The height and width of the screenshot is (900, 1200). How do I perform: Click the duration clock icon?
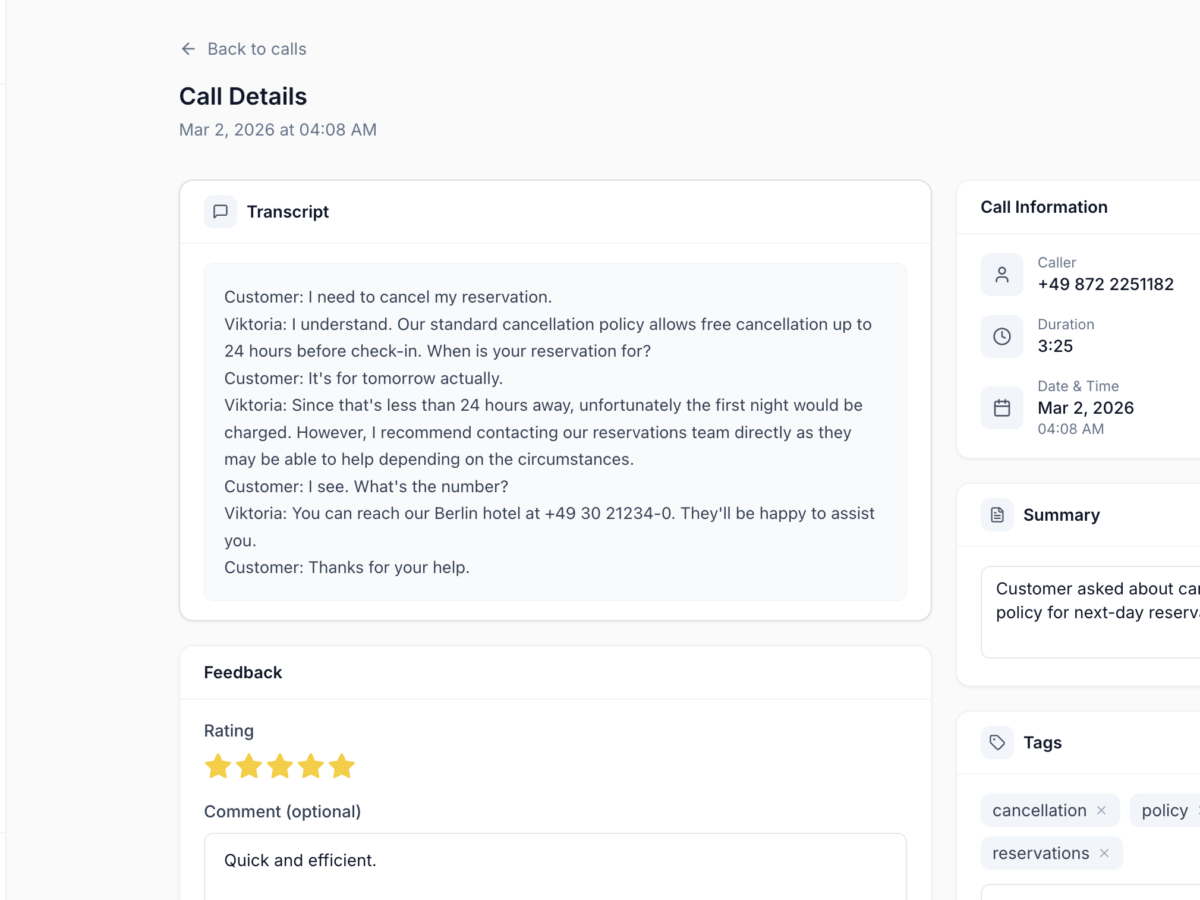coord(1002,336)
